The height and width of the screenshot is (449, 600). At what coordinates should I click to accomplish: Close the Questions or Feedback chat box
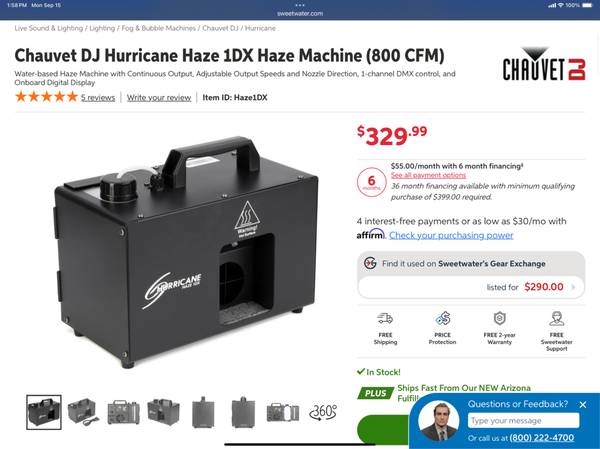point(582,404)
